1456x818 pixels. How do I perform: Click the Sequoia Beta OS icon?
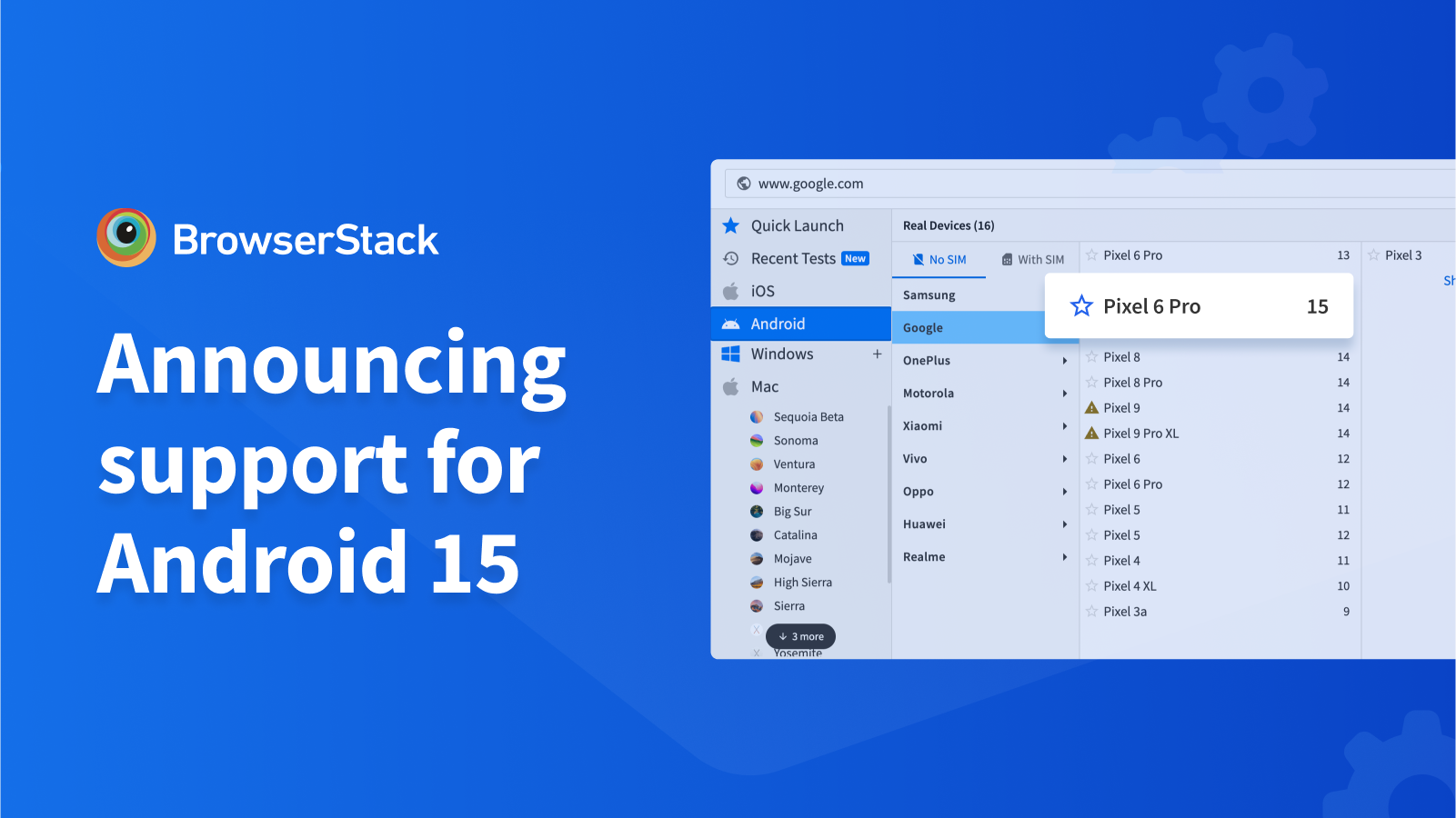757,417
